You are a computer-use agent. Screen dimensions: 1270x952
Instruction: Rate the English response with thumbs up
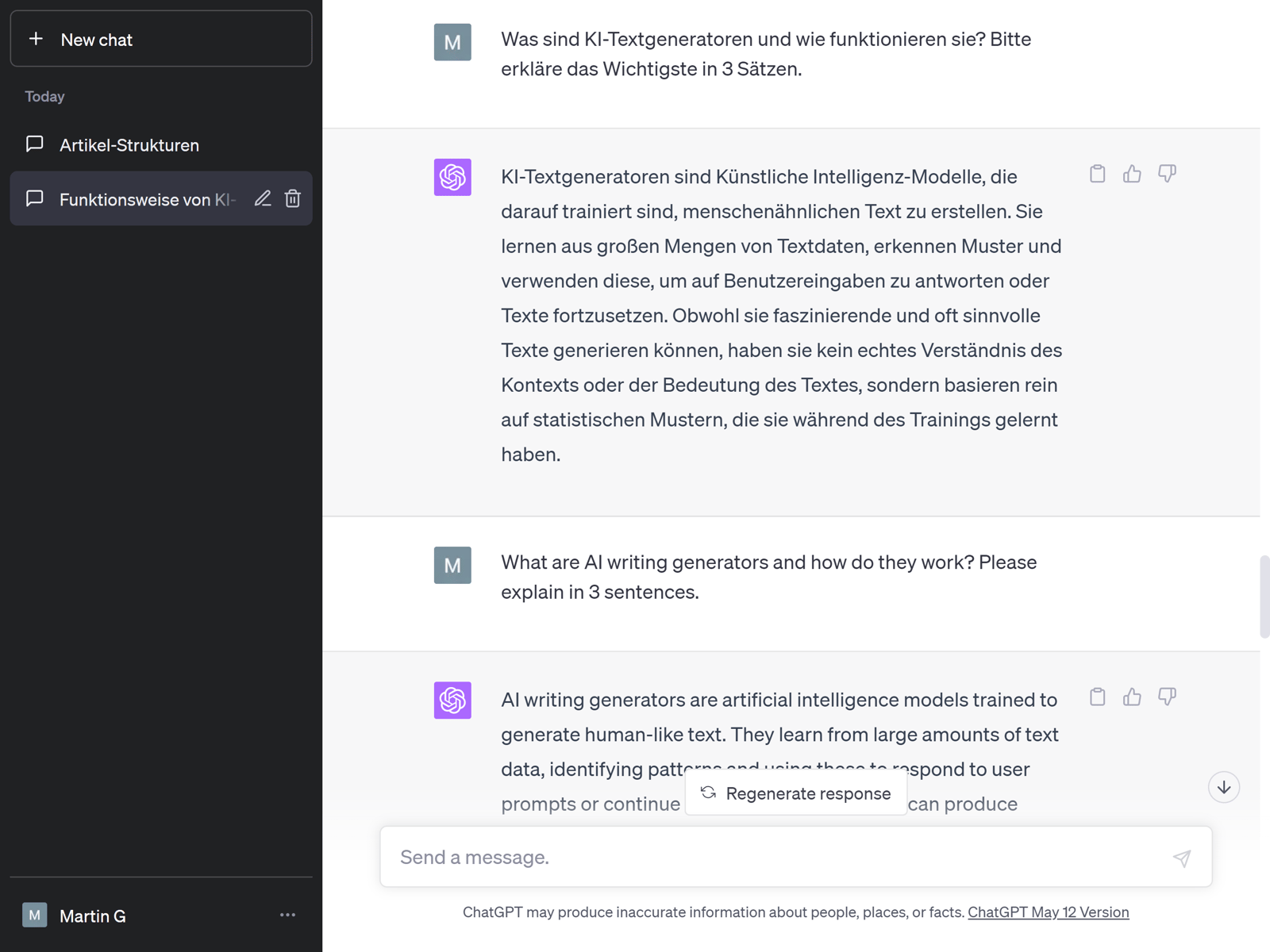click(1133, 697)
